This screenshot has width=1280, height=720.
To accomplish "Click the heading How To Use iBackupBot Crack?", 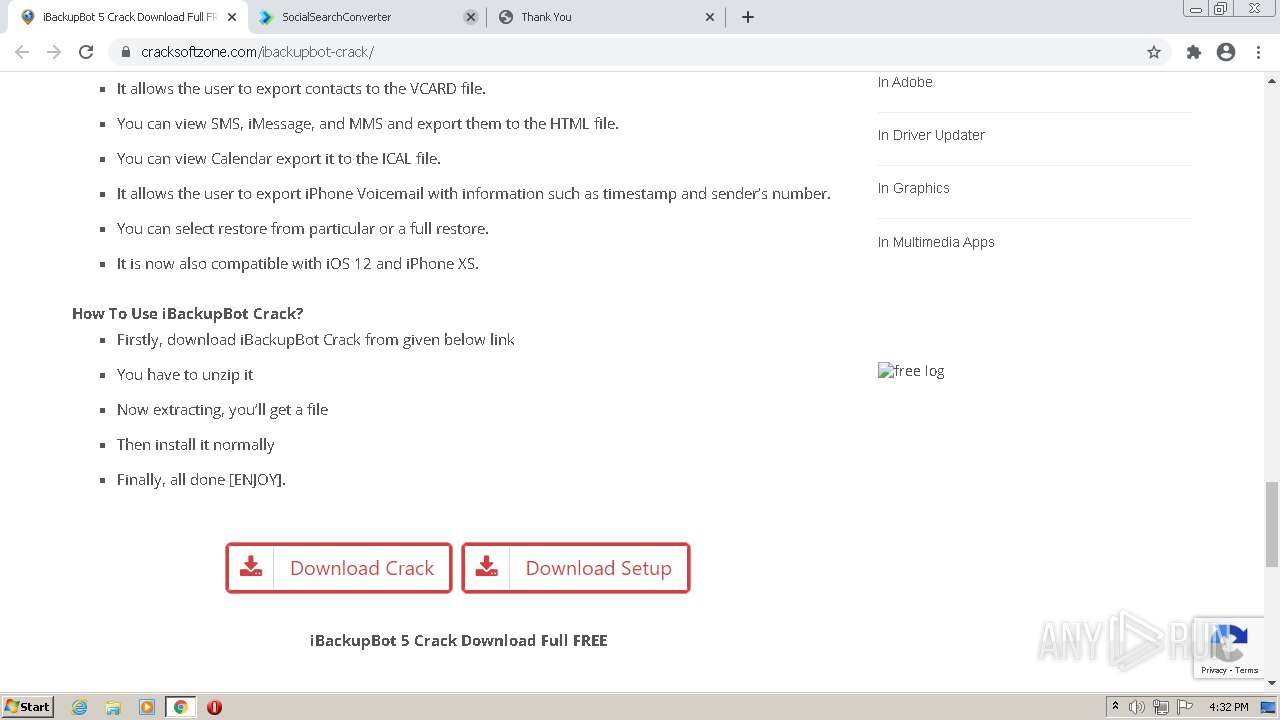I will (188, 313).
